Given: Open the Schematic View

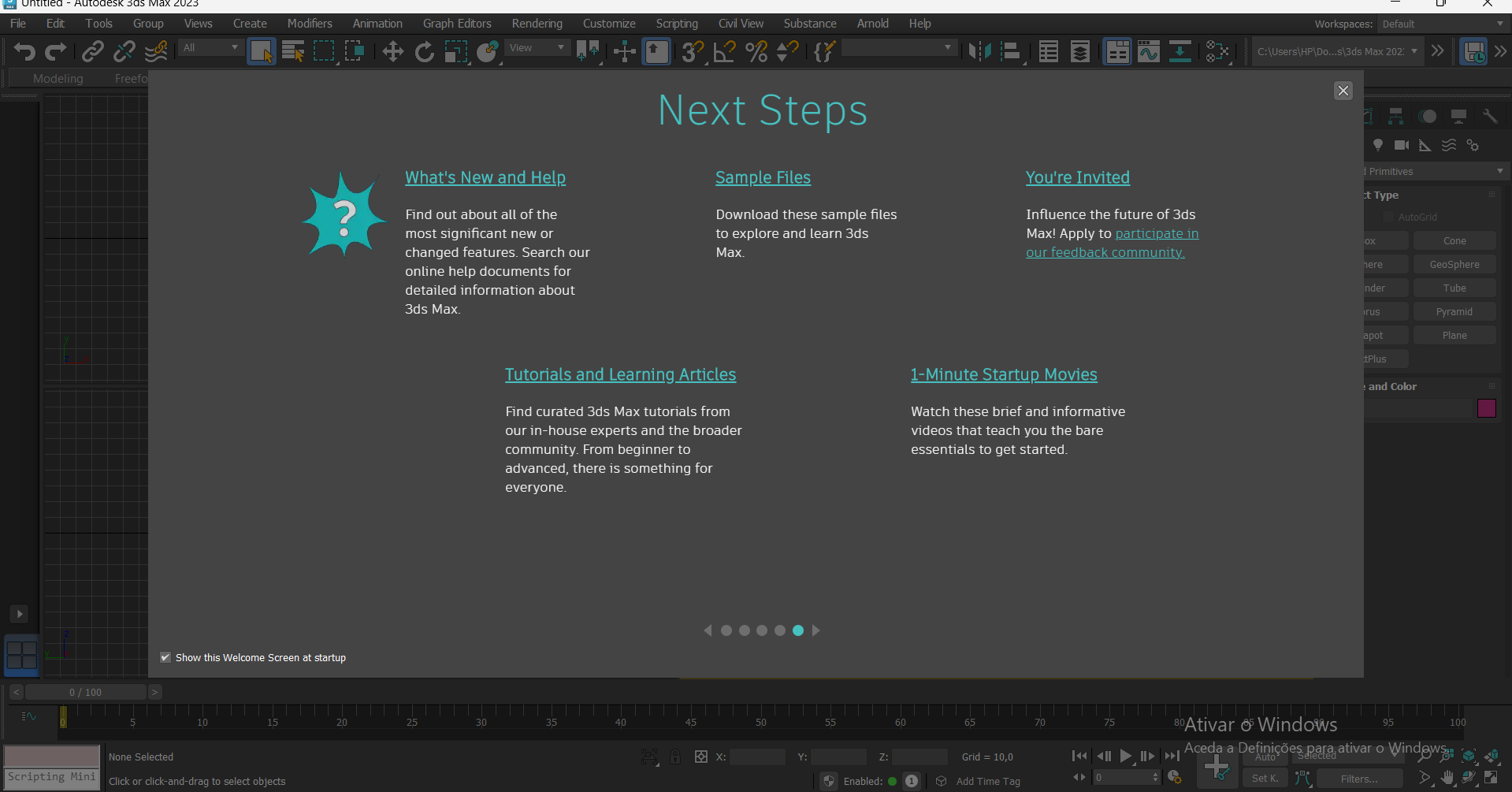Looking at the screenshot, I should (x=1180, y=52).
